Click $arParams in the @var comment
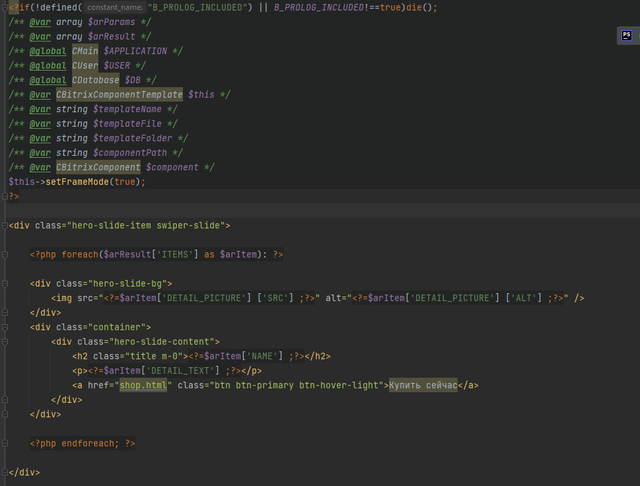640x486 pixels. click(x=111, y=22)
